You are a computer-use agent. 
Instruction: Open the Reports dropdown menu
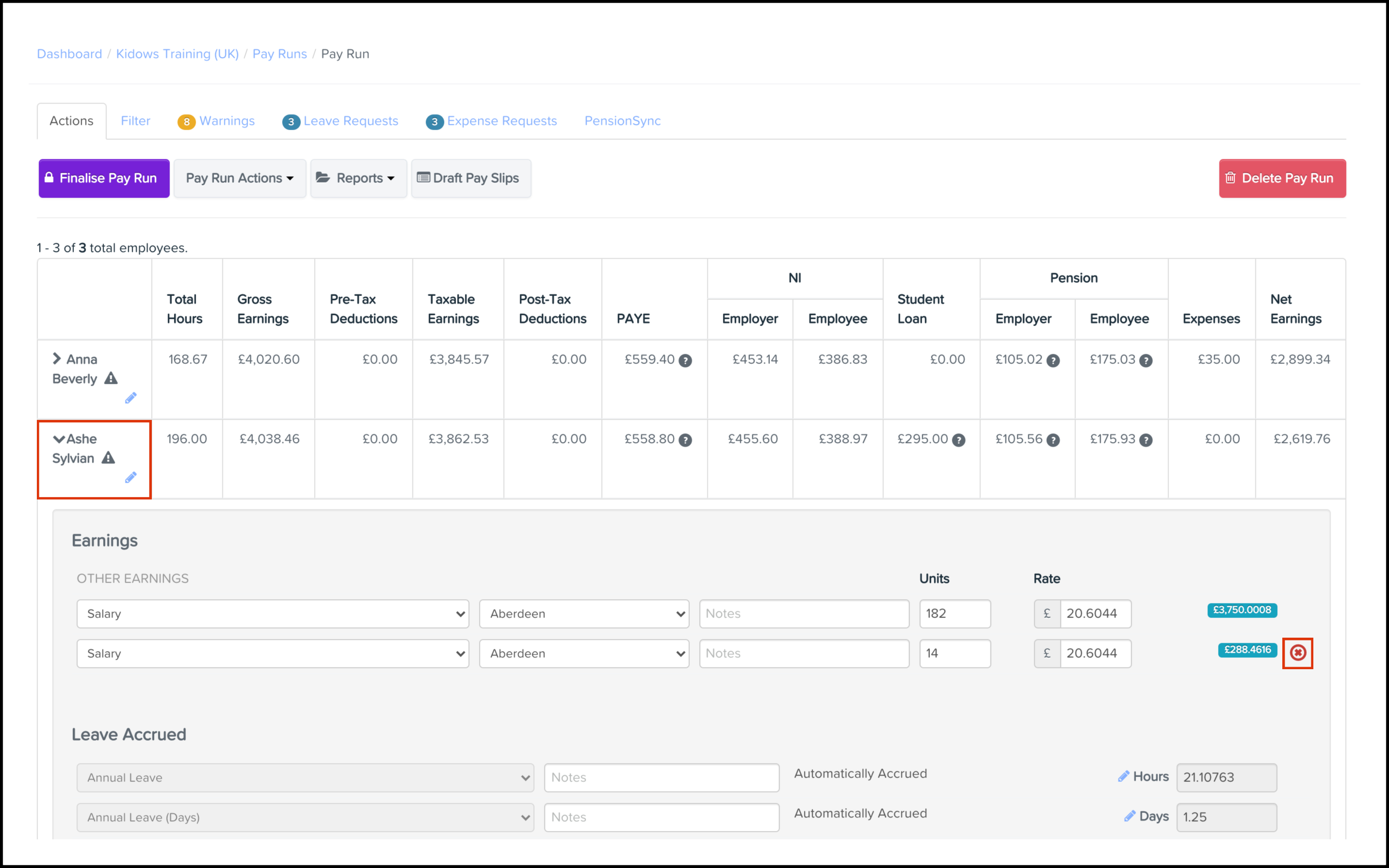click(359, 178)
